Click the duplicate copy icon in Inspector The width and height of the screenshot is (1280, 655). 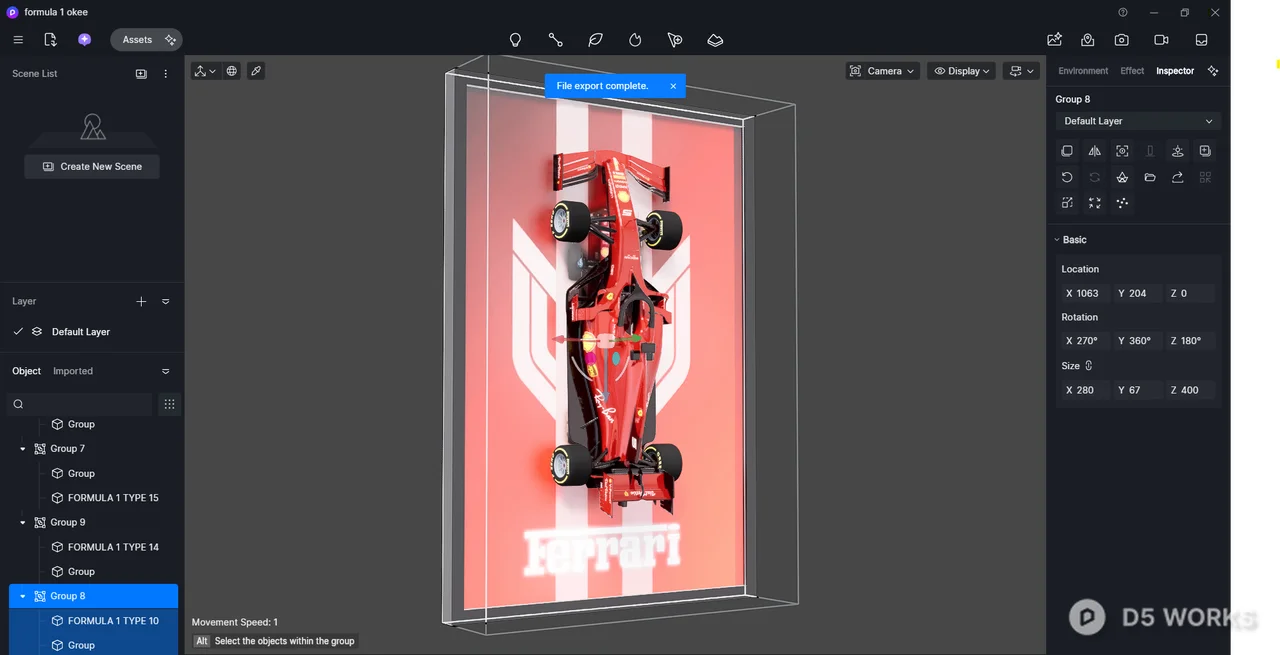tap(1067, 151)
